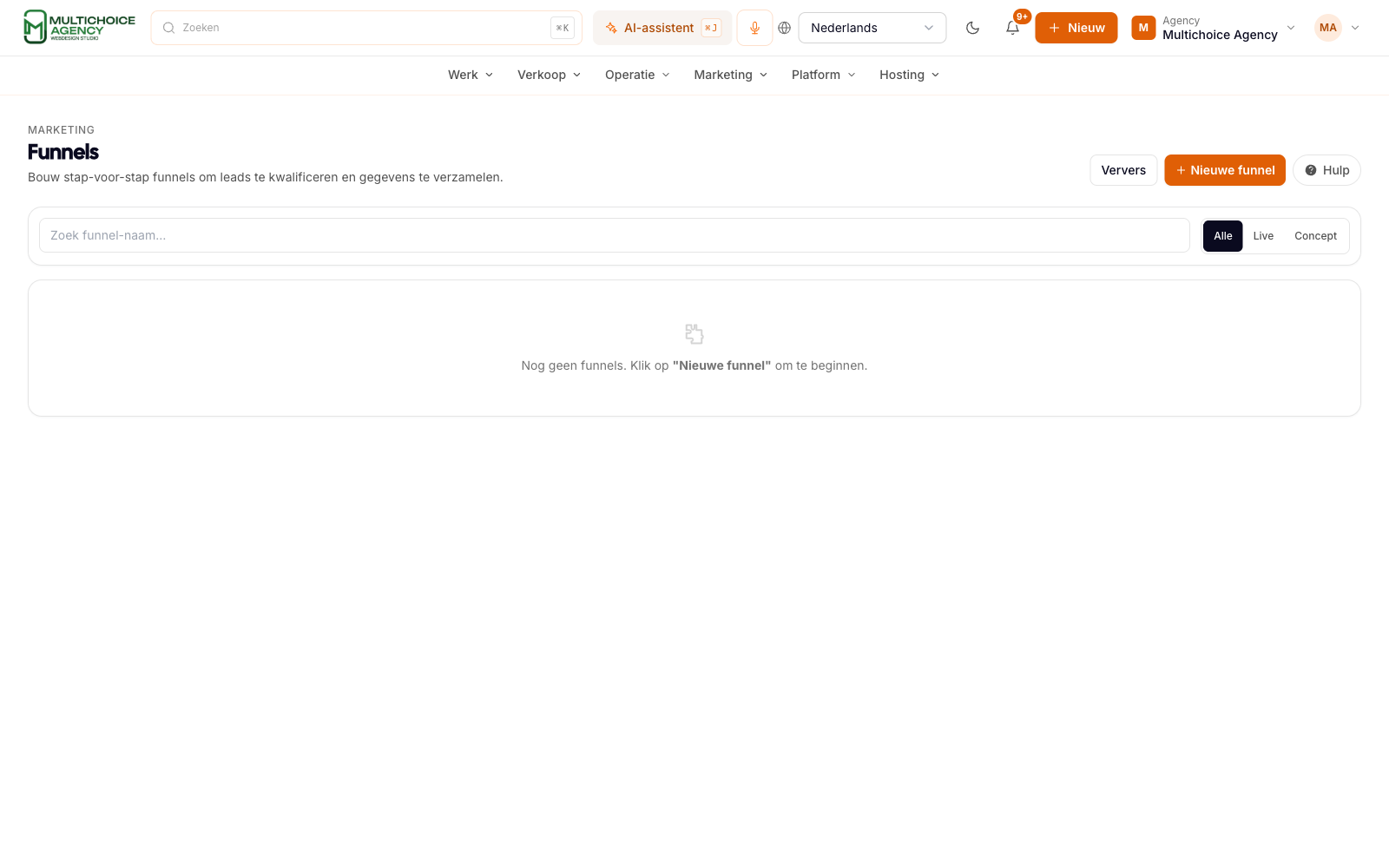Open notifications via the bell icon
Viewport: 1389px width, 868px height.
[1012, 28]
